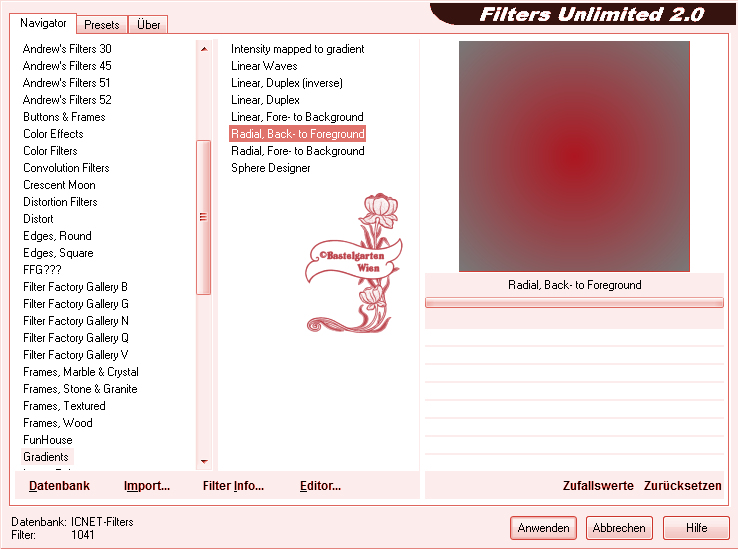Select Radial, Back- to Foreground filter
738x549 pixels.
pyautogui.click(x=297, y=134)
